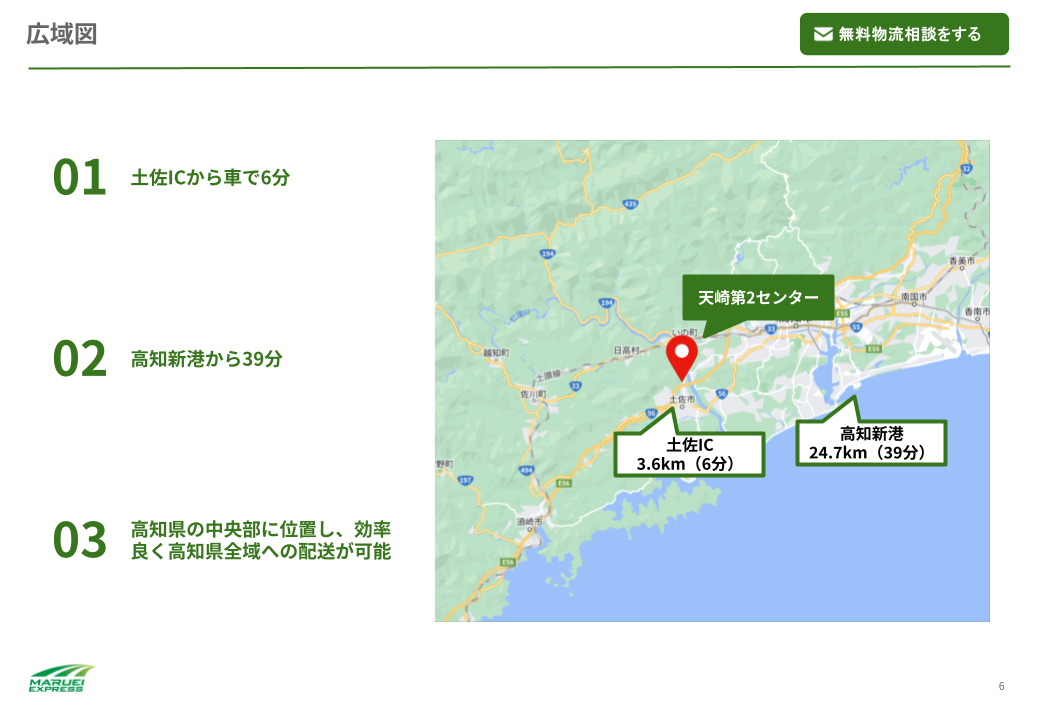Click the 須崎市 city marker on the map
Screen dimensions: 1039x719
pos(529,522)
